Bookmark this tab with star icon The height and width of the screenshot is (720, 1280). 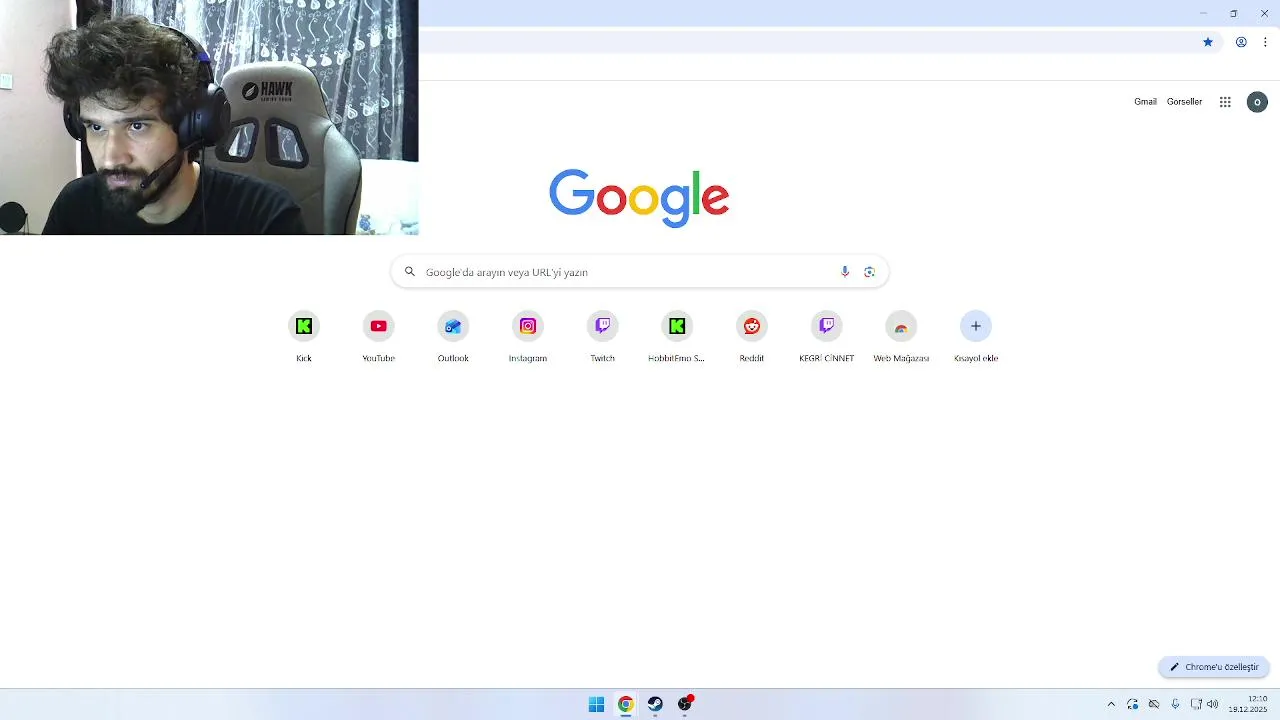(1208, 42)
